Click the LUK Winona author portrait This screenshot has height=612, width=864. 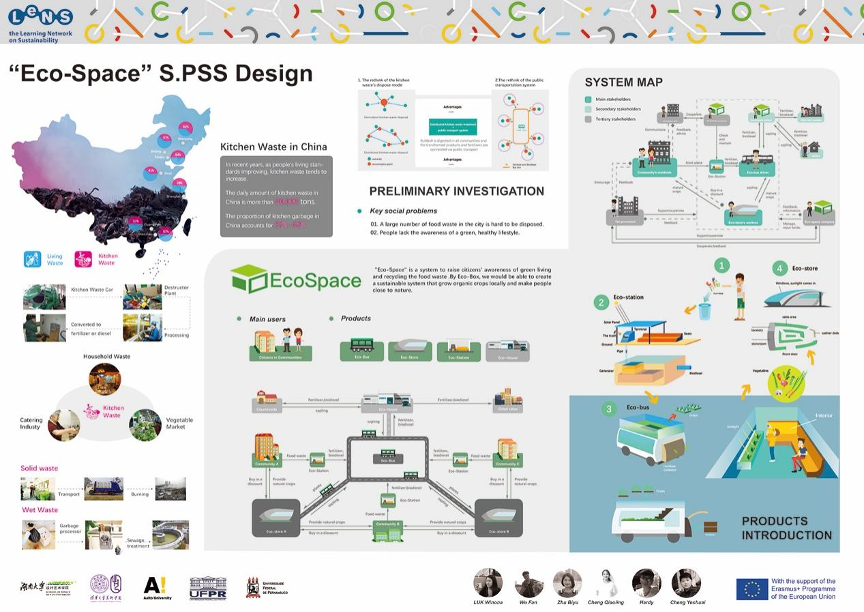coord(488,582)
